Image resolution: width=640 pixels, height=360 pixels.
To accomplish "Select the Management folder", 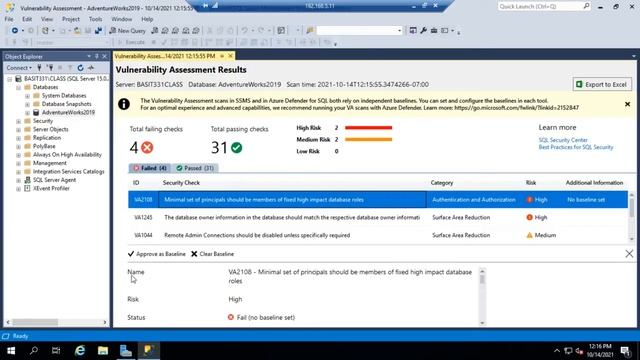I will (x=49, y=163).
